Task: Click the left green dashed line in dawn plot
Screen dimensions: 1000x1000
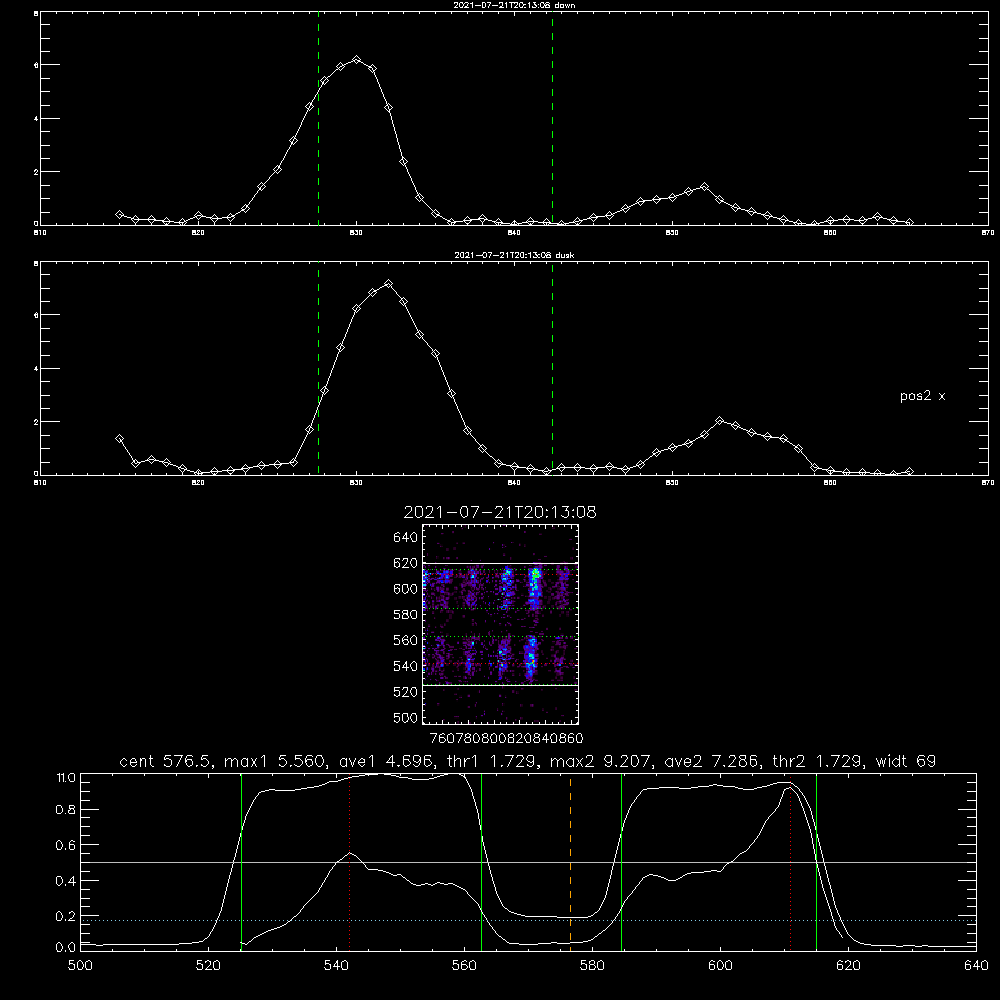Action: 318,118
